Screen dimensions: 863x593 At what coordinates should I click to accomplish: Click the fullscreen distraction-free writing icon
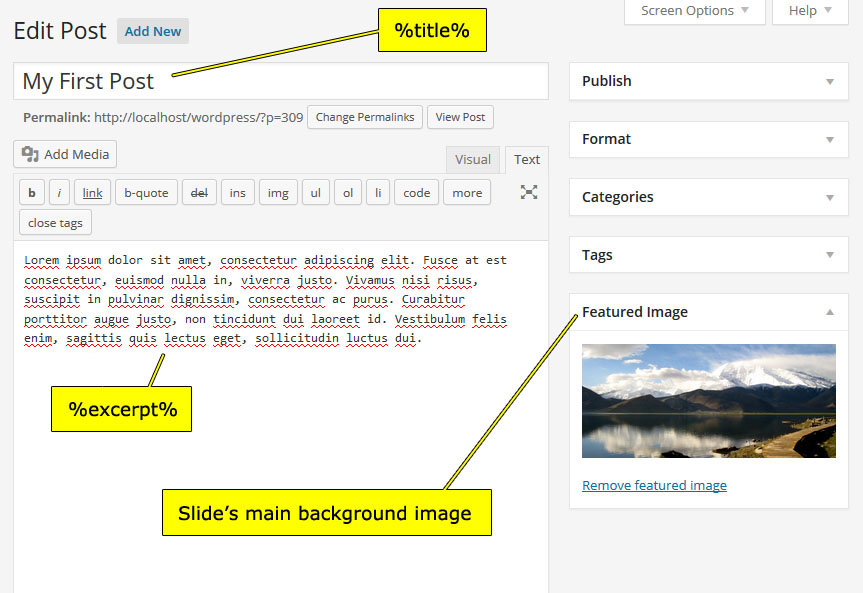(529, 192)
